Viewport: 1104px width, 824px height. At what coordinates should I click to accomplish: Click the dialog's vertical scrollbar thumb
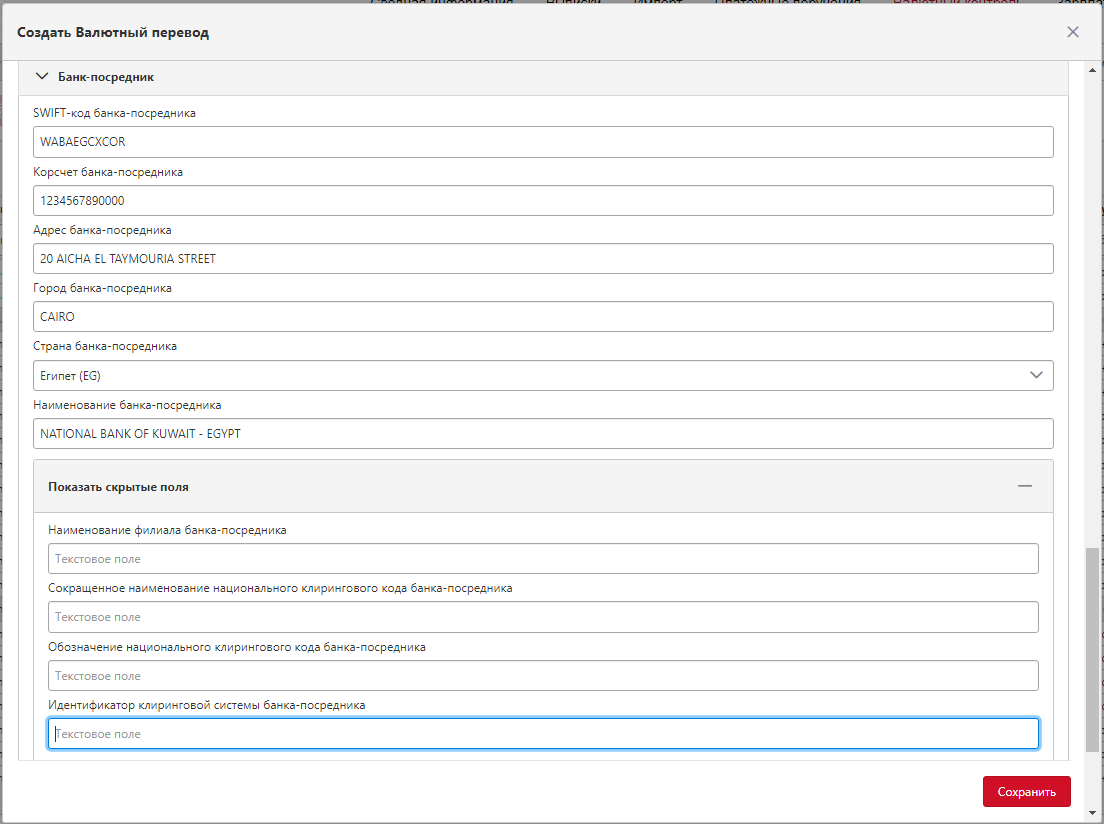1092,649
